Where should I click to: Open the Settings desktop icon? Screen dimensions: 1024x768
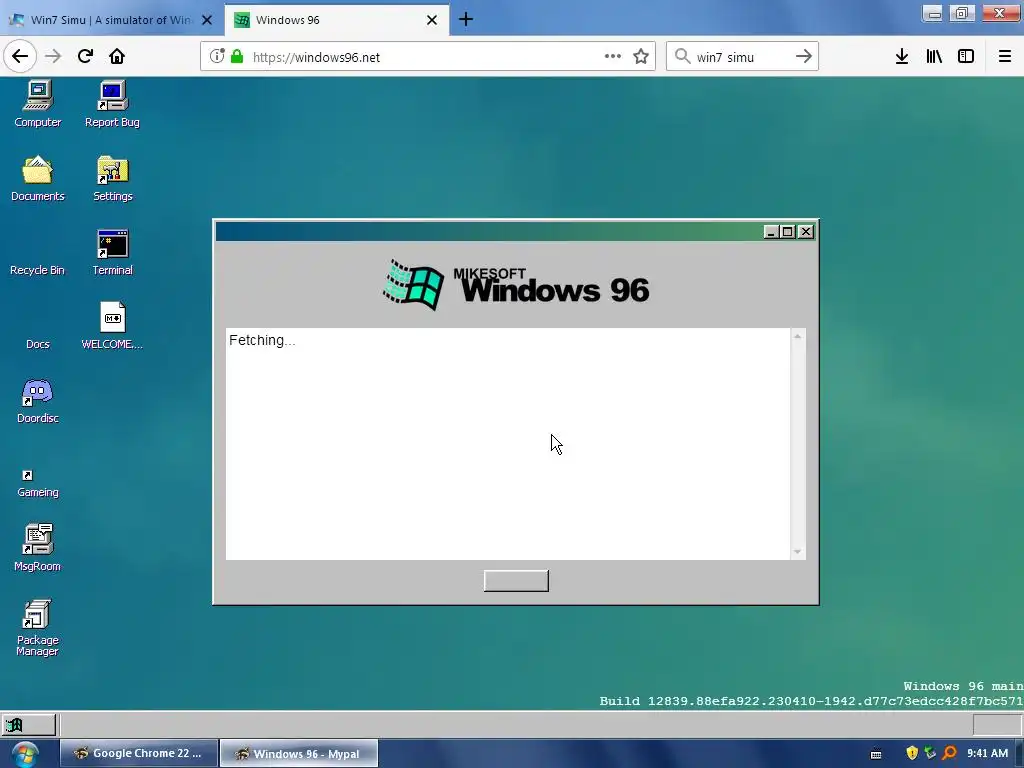coord(112,178)
